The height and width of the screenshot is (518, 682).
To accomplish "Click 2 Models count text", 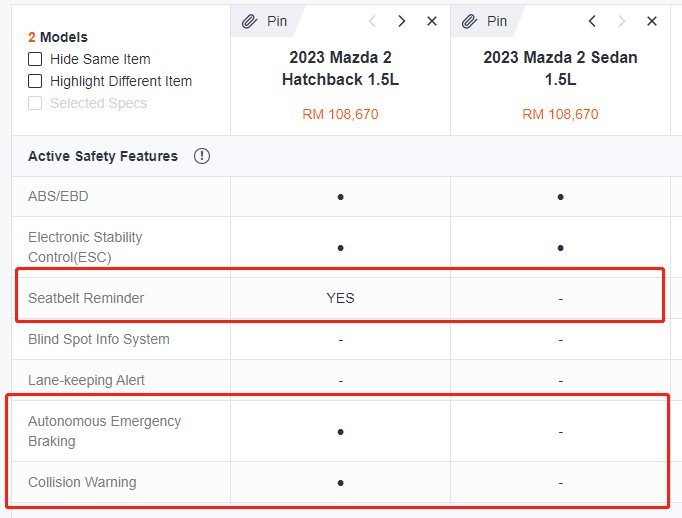I will pyautogui.click(x=58, y=37).
